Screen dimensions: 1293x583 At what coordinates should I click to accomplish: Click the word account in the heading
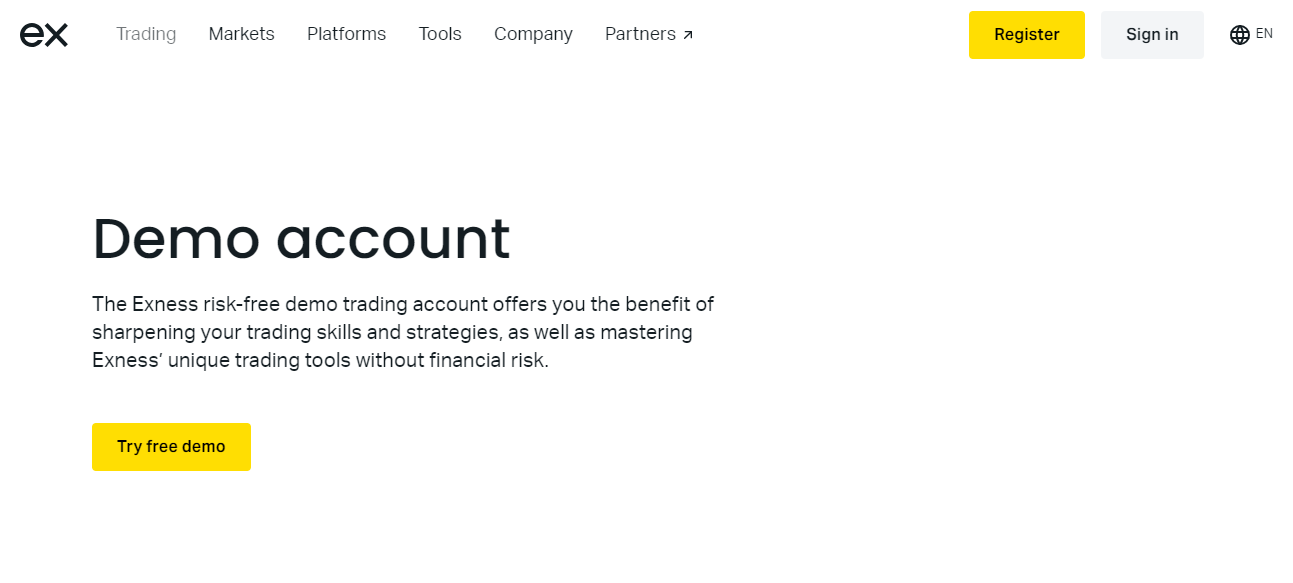point(393,239)
